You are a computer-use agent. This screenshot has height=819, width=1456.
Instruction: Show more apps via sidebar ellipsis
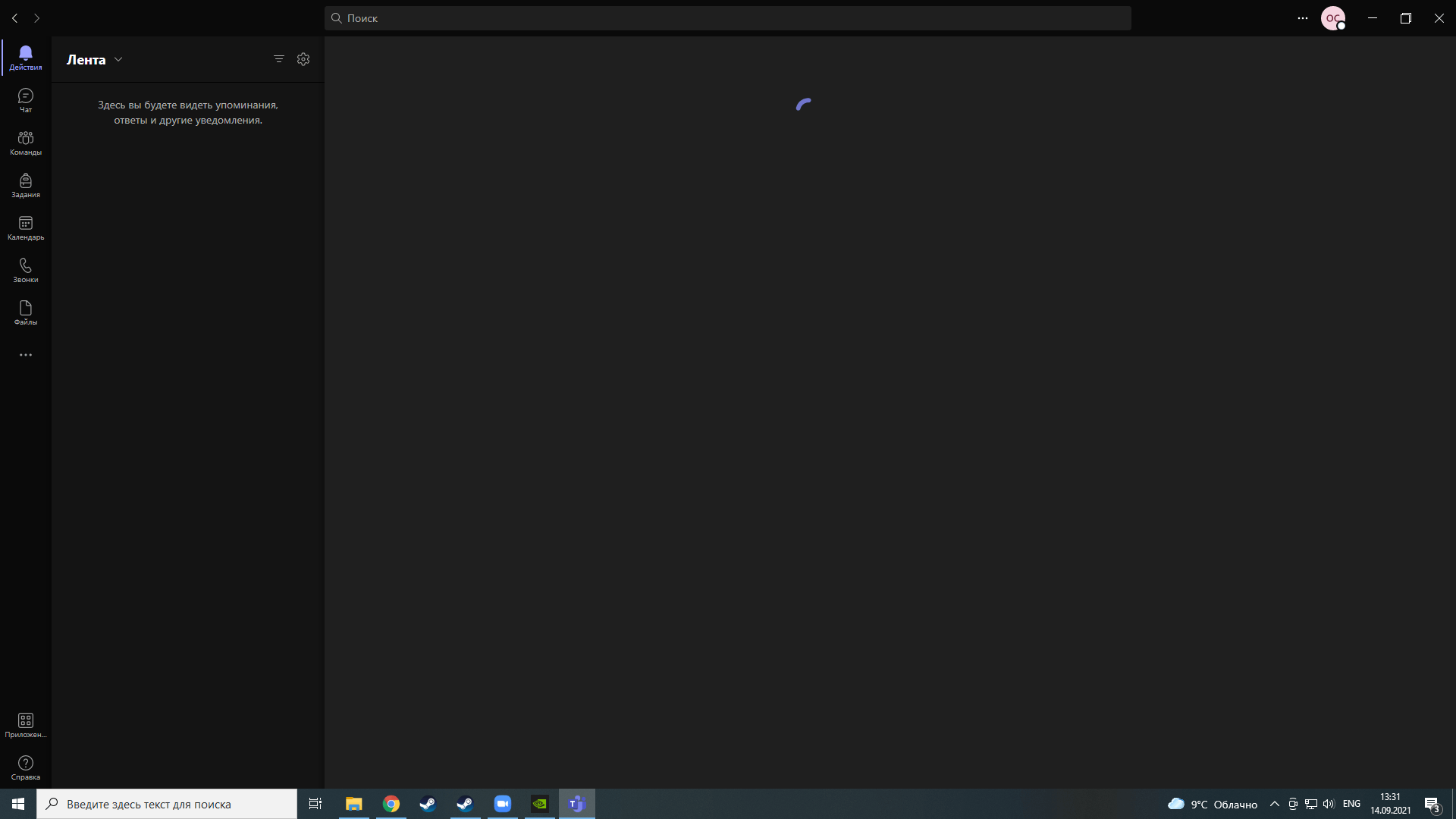[x=26, y=355]
